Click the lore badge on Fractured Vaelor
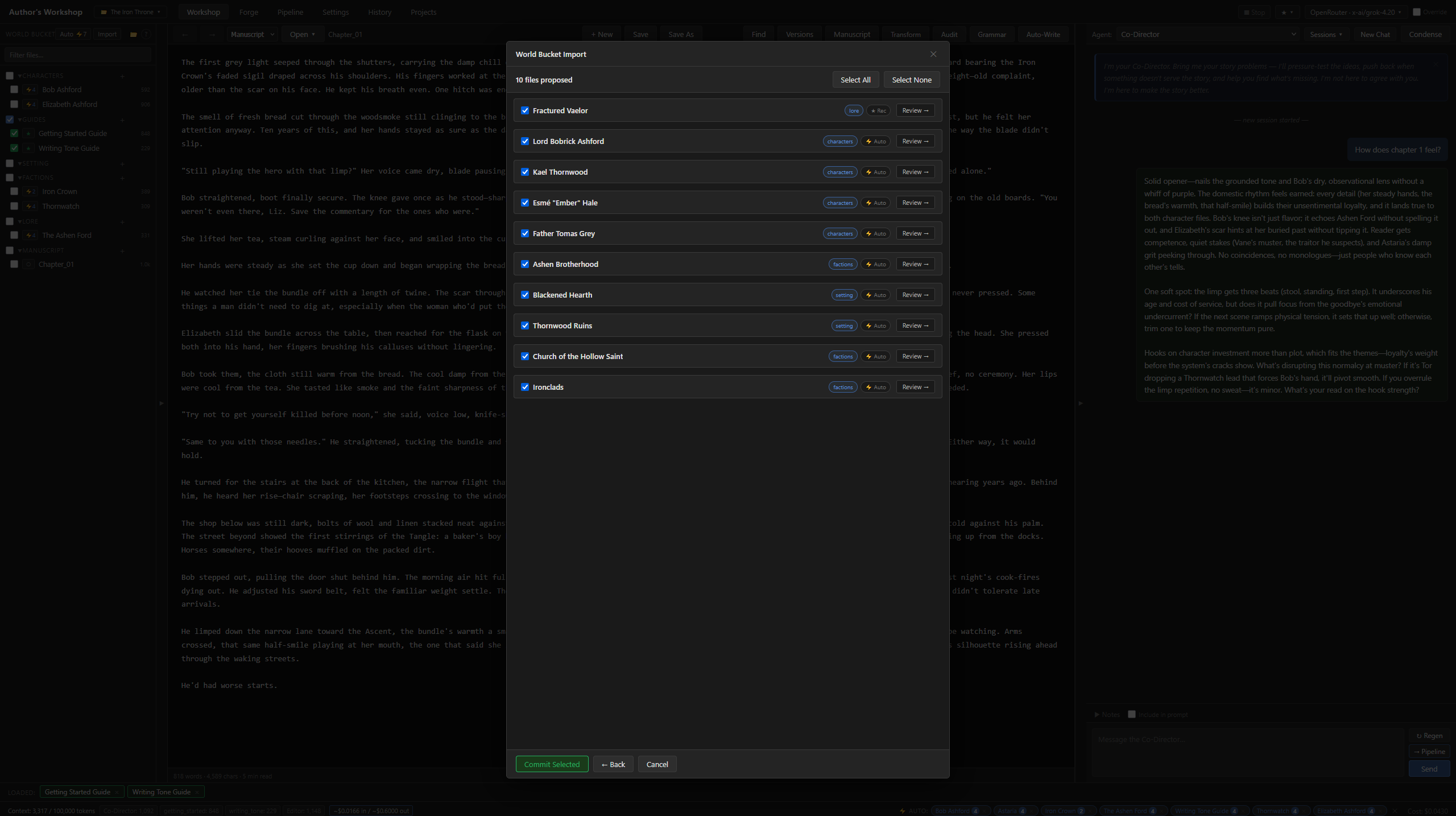 coord(853,110)
